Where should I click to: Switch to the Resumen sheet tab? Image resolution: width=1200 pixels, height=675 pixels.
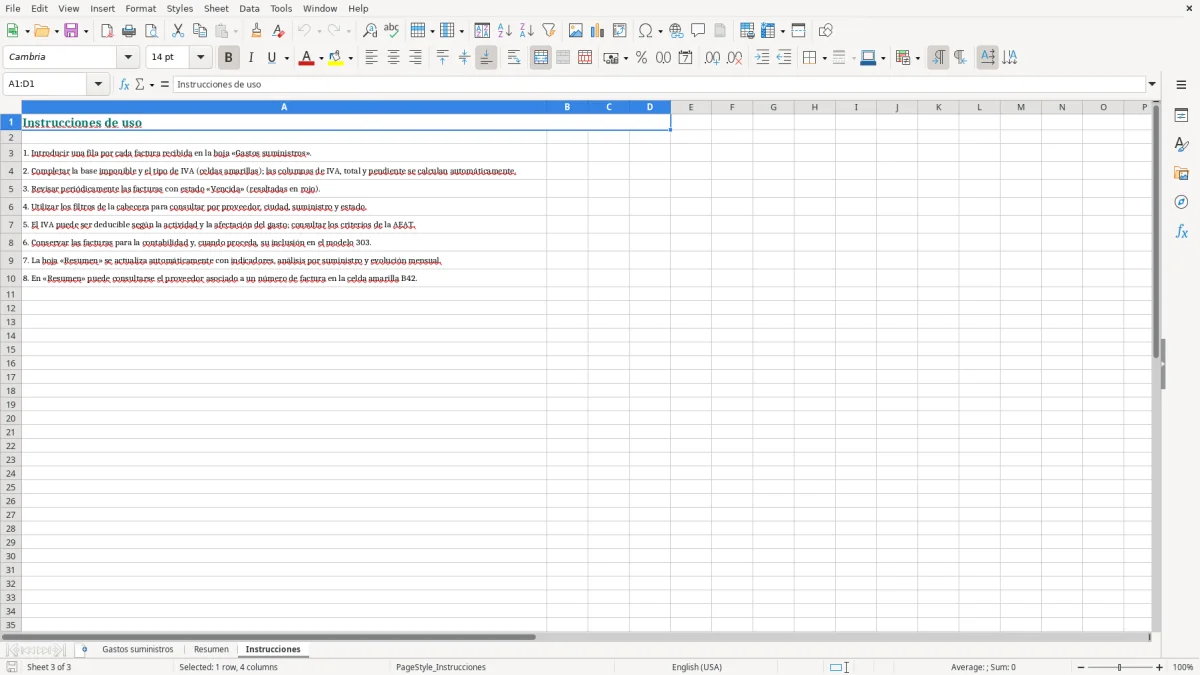click(211, 650)
